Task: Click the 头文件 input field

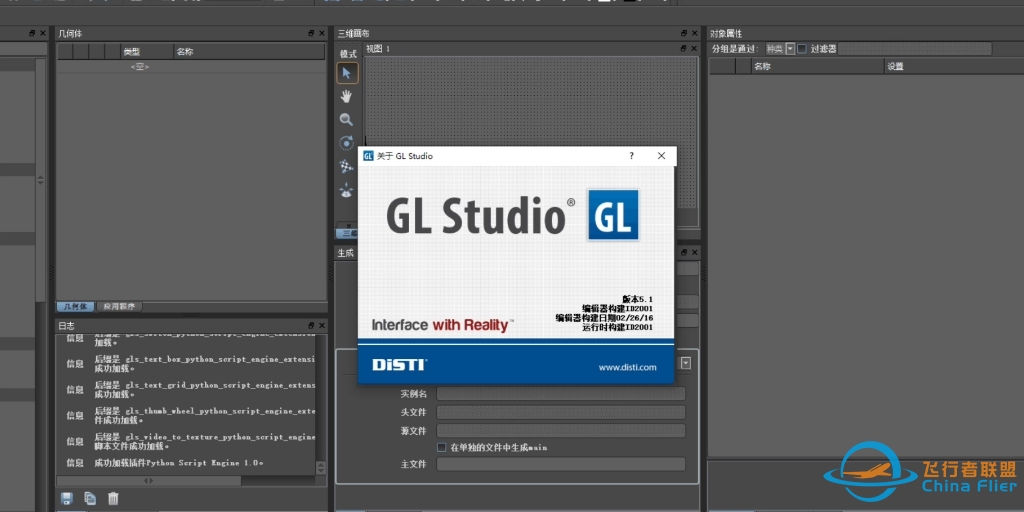Action: tap(561, 413)
